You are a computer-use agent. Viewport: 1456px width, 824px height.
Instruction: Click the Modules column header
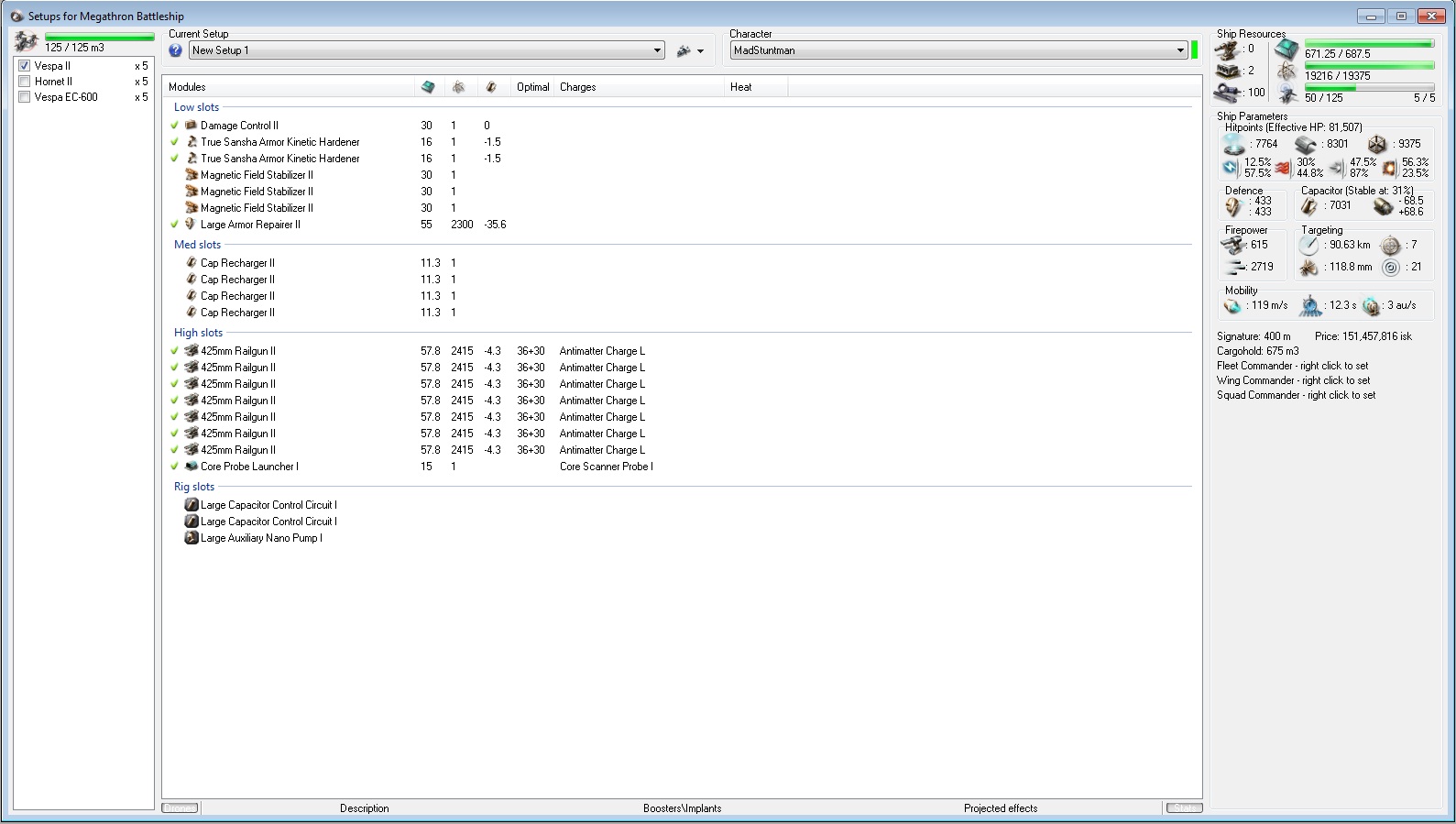tap(290, 87)
